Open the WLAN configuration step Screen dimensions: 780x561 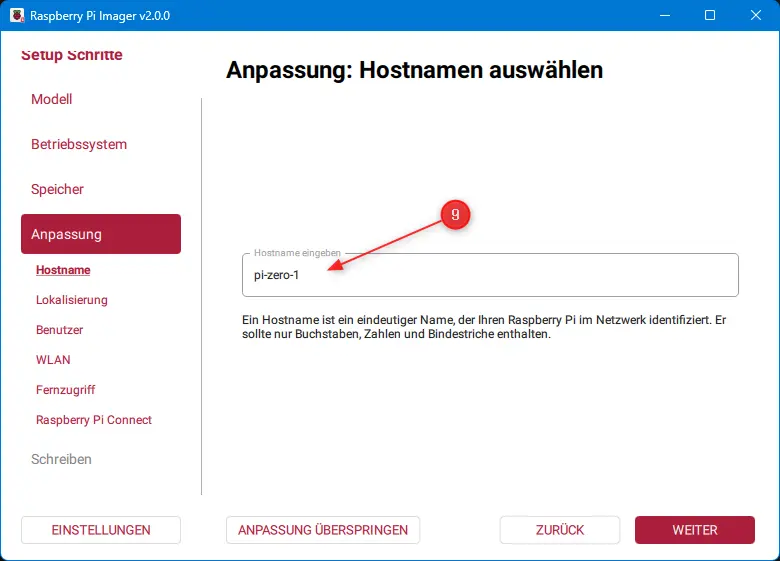click(x=53, y=360)
